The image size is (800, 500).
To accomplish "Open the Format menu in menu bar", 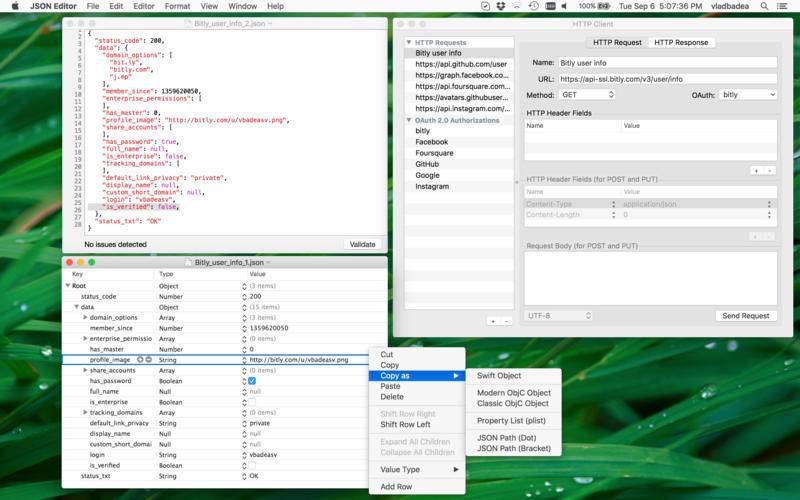I will pos(178,6).
